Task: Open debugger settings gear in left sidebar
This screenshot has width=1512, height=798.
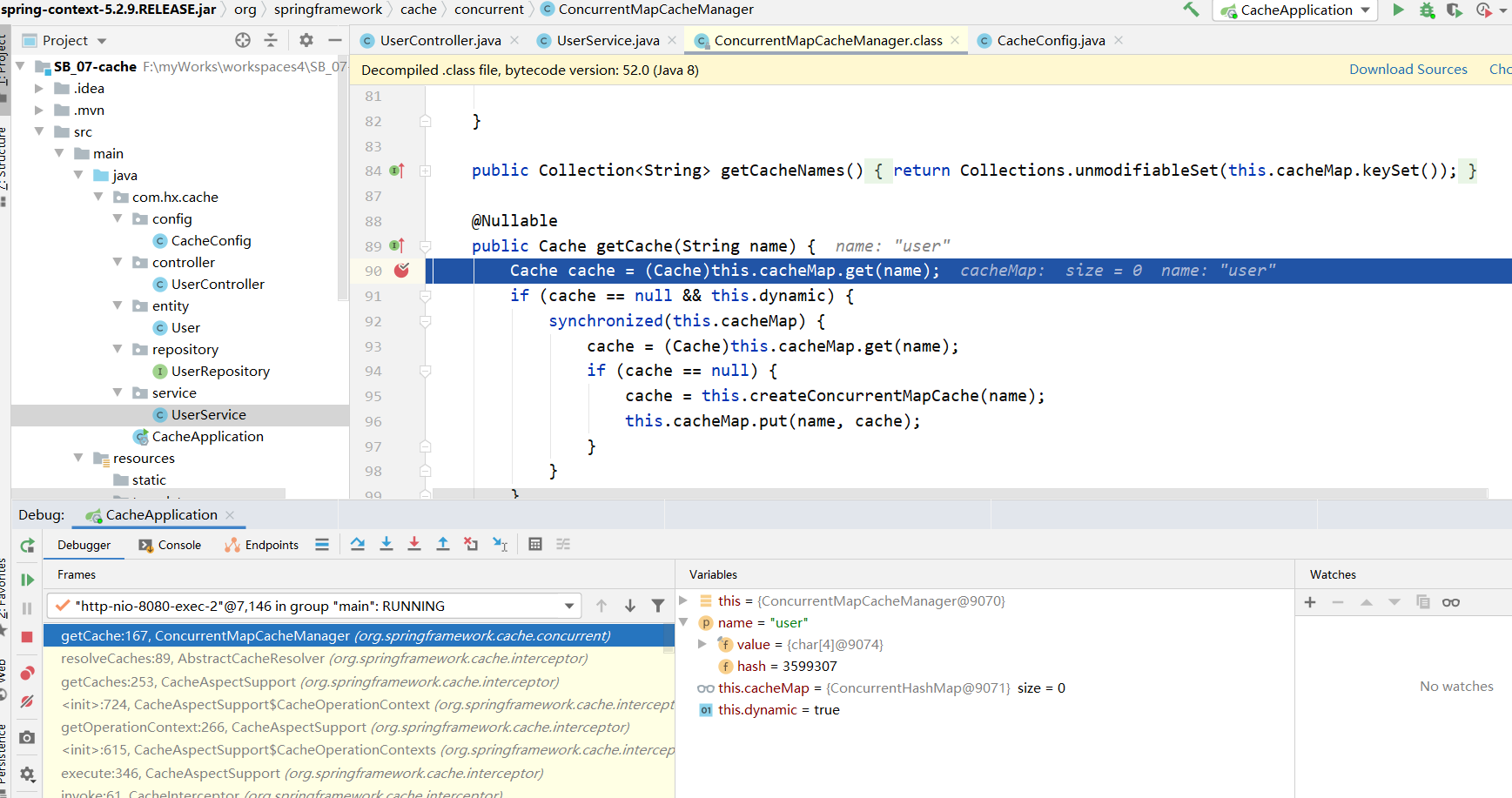Action: click(27, 774)
